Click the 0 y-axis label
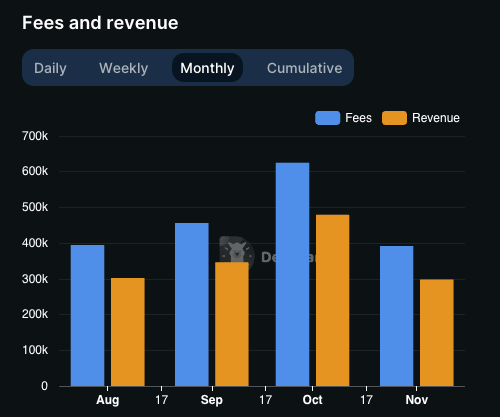500x417 pixels. click(x=44, y=386)
